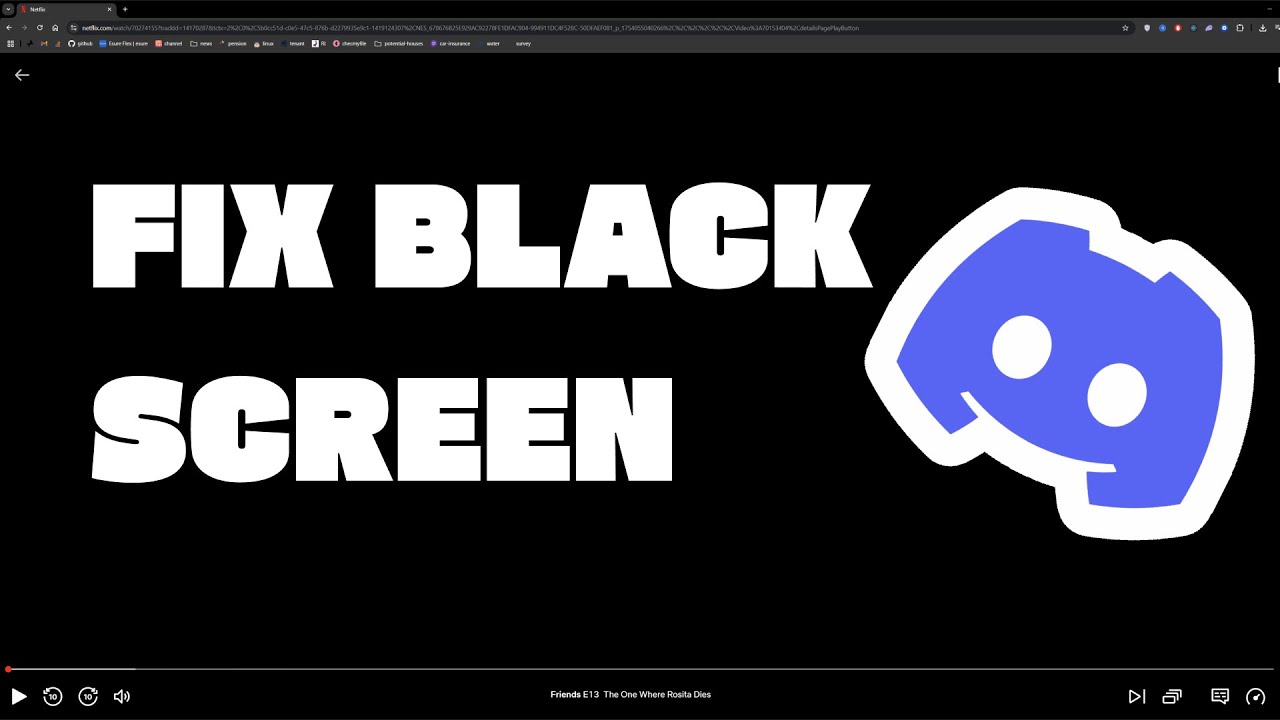The image size is (1280, 720).
Task: View site information for netflix.com
Action: pyautogui.click(x=74, y=28)
